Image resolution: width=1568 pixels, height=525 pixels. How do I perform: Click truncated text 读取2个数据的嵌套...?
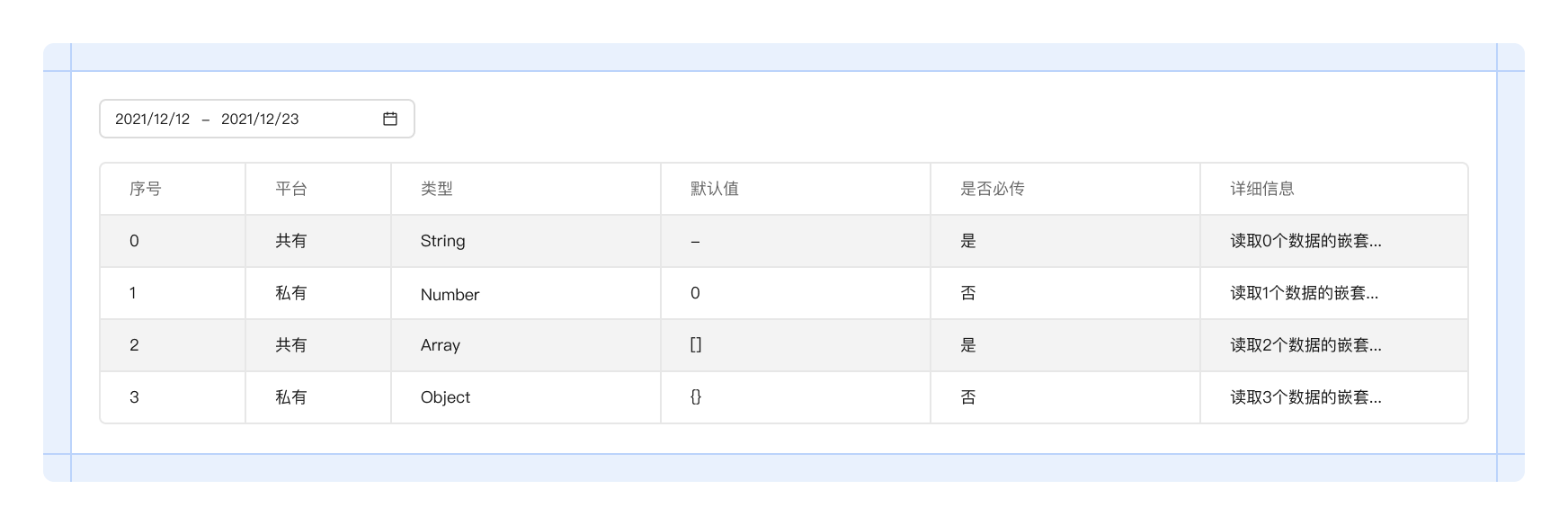[1305, 345]
